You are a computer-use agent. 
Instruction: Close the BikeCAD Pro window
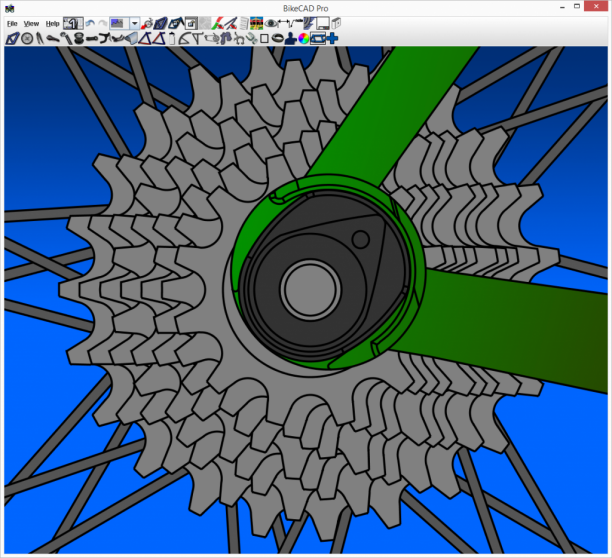tap(596, 7)
